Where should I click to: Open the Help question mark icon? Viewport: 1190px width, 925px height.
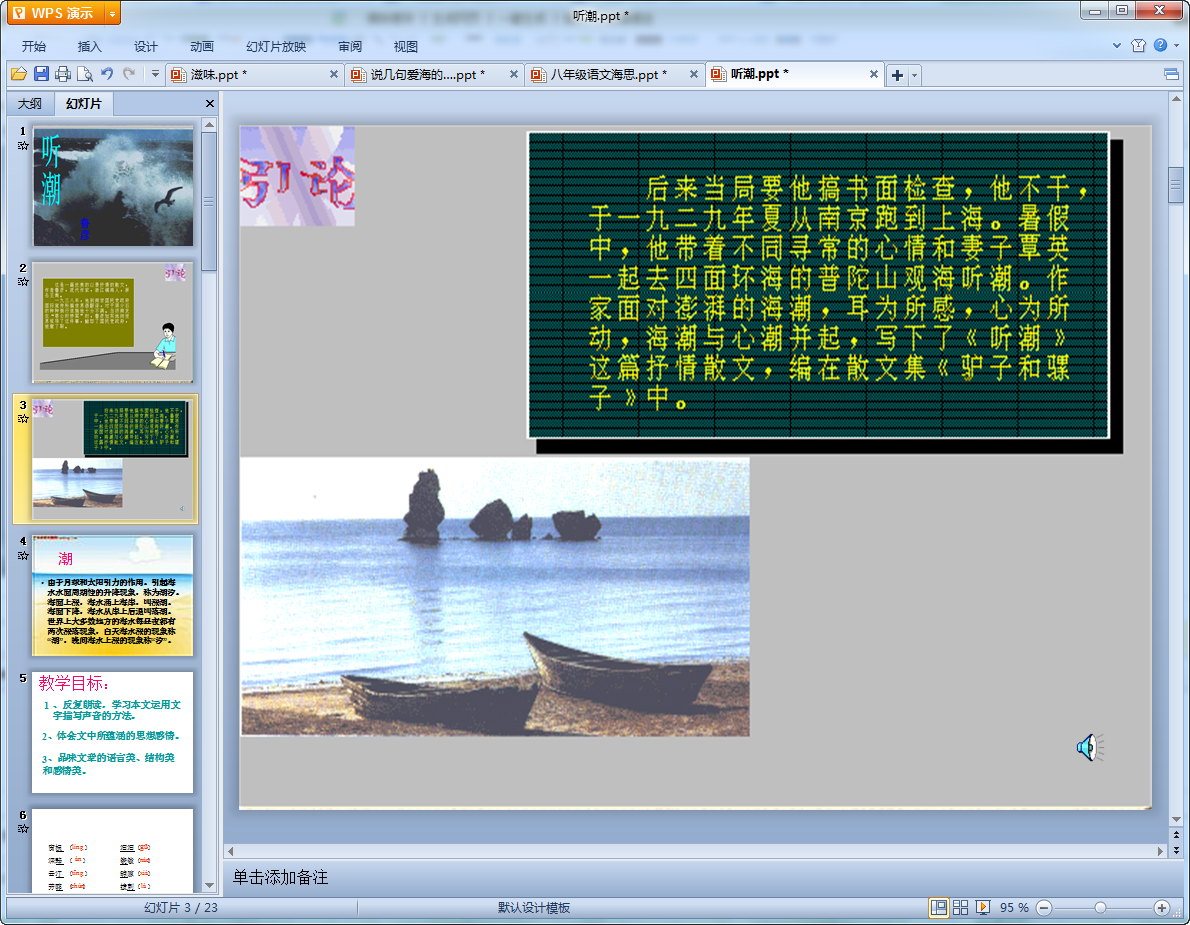(x=1160, y=45)
